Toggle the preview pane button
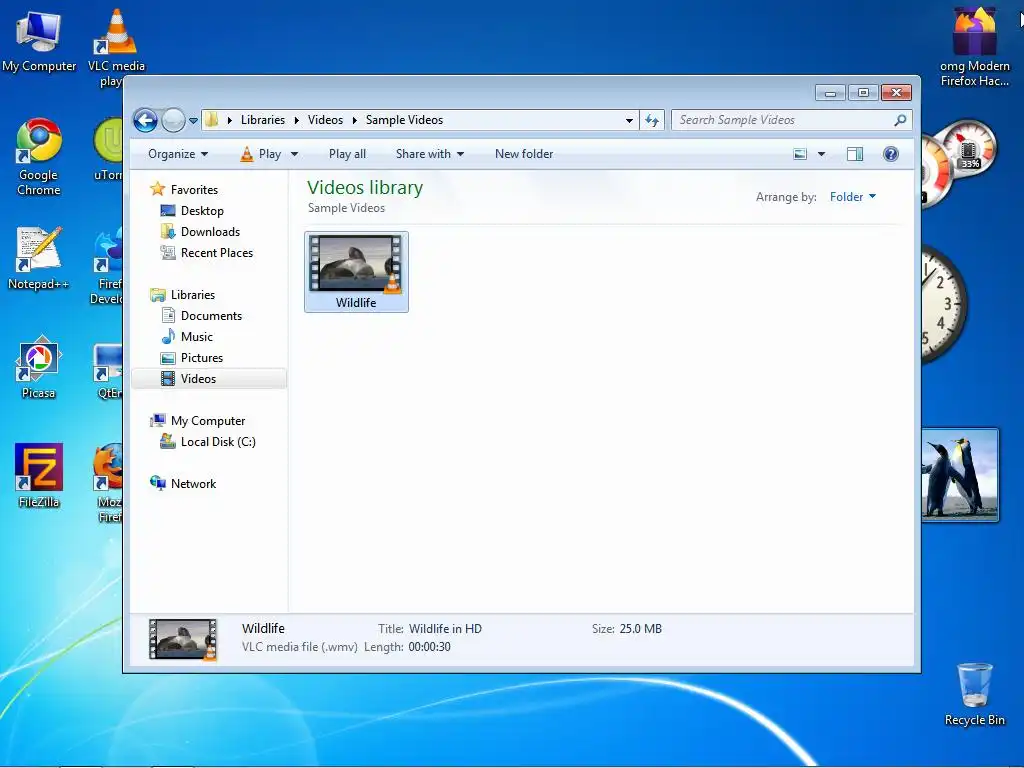This screenshot has width=1024, height=768. pos(855,154)
